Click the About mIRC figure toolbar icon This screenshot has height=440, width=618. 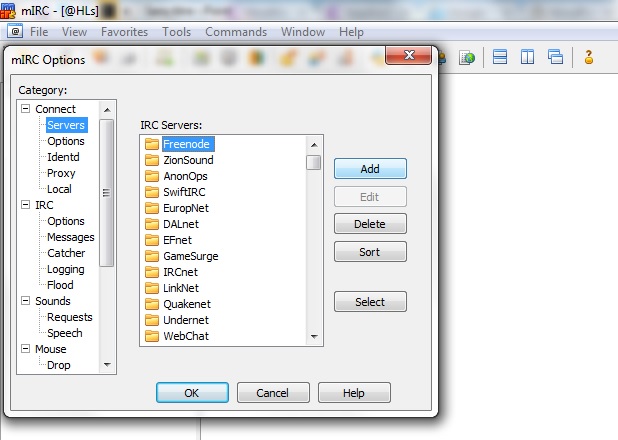point(589,57)
